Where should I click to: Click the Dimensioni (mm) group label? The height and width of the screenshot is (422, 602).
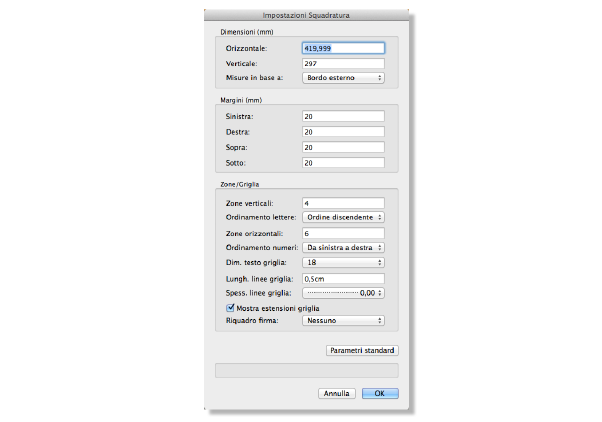click(247, 32)
